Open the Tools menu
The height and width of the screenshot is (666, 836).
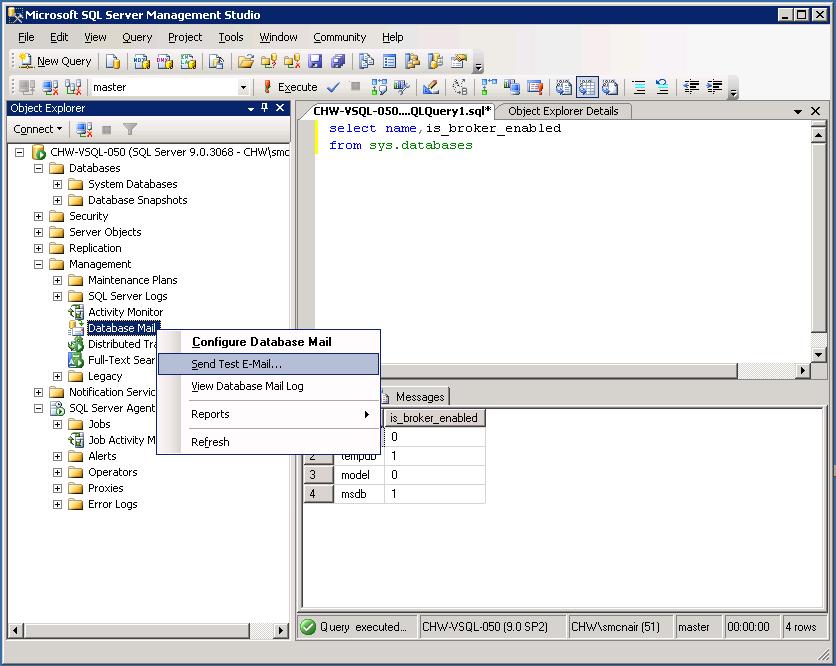click(231, 37)
